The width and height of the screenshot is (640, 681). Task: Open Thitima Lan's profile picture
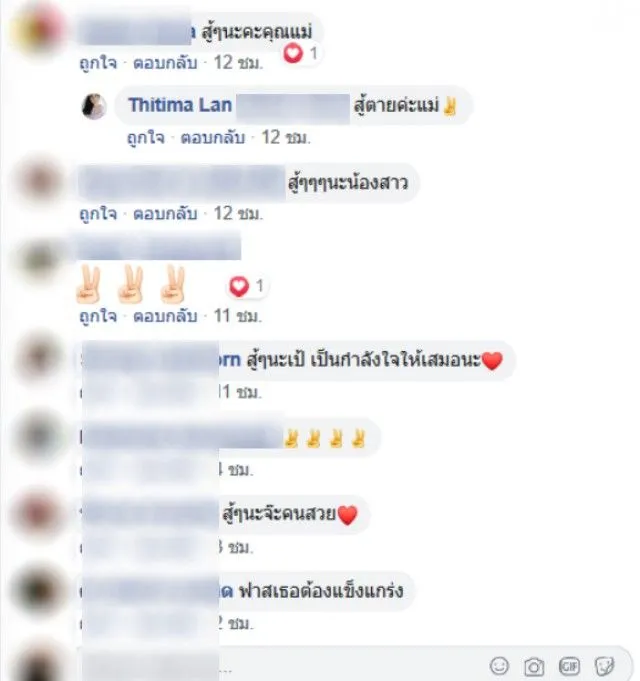[94, 106]
